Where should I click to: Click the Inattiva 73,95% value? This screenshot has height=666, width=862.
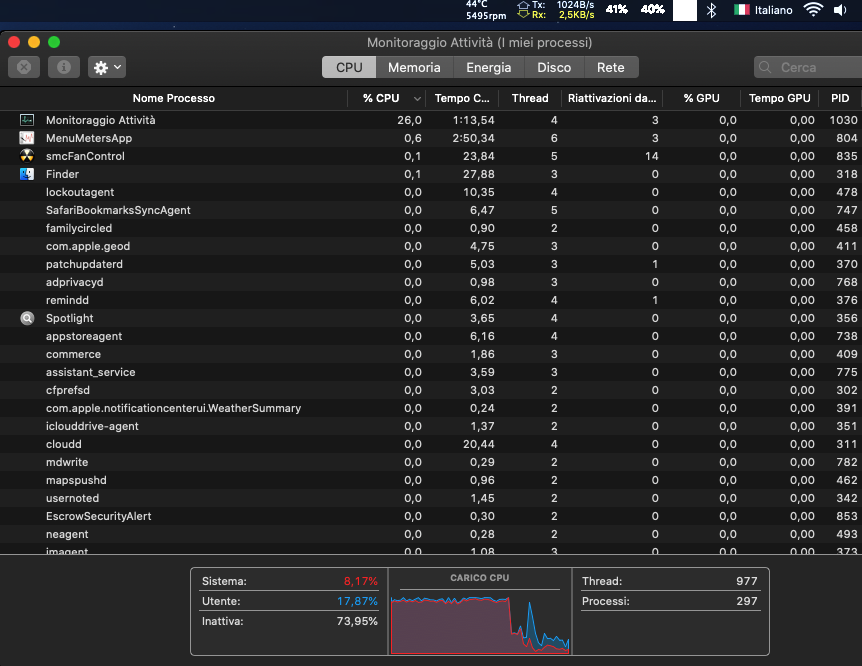(x=357, y=621)
